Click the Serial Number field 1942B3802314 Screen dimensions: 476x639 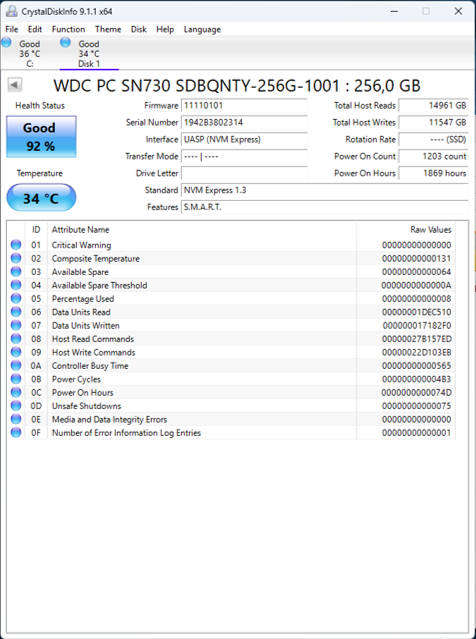pos(244,122)
